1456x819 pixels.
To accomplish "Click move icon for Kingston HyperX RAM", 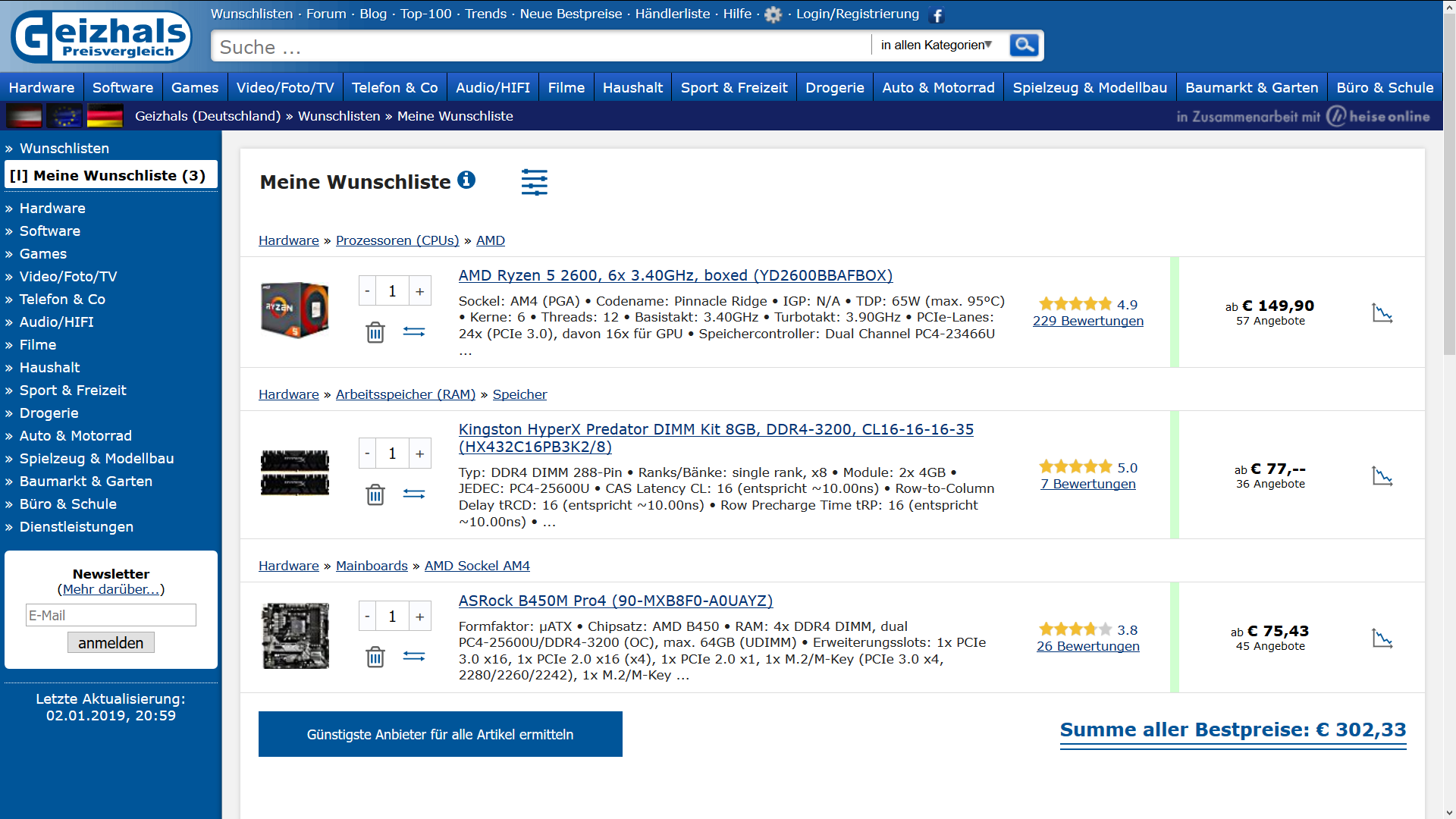I will tap(413, 494).
